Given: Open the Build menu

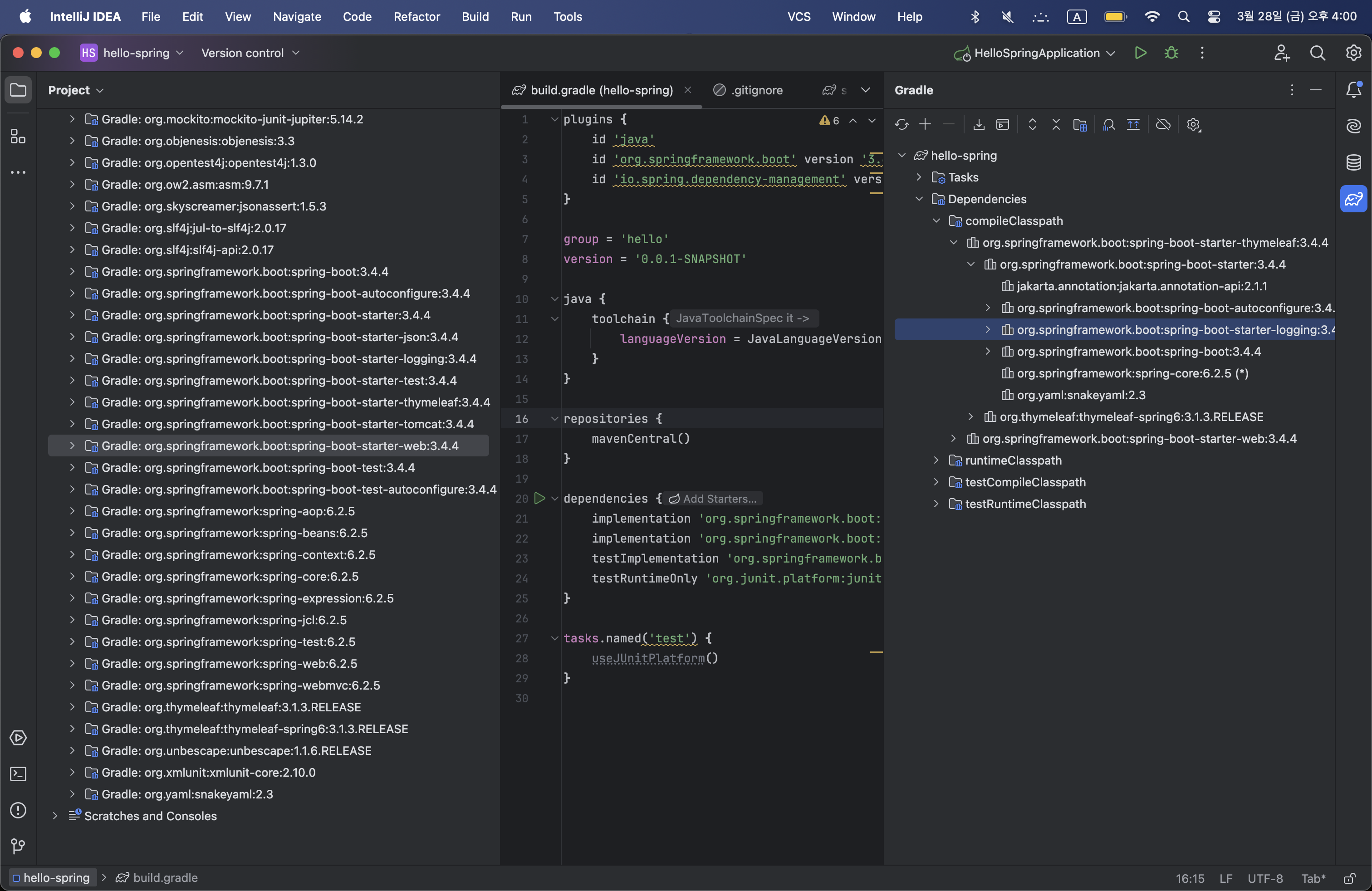Looking at the screenshot, I should tap(475, 17).
